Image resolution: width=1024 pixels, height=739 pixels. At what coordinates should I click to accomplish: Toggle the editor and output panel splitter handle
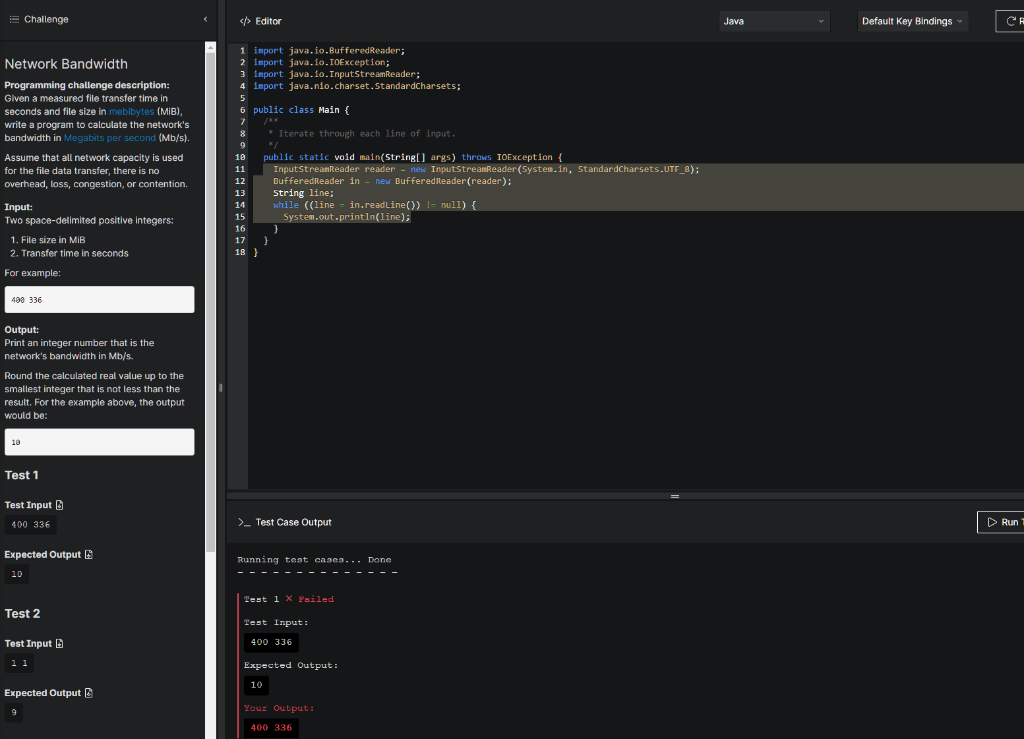click(x=675, y=495)
